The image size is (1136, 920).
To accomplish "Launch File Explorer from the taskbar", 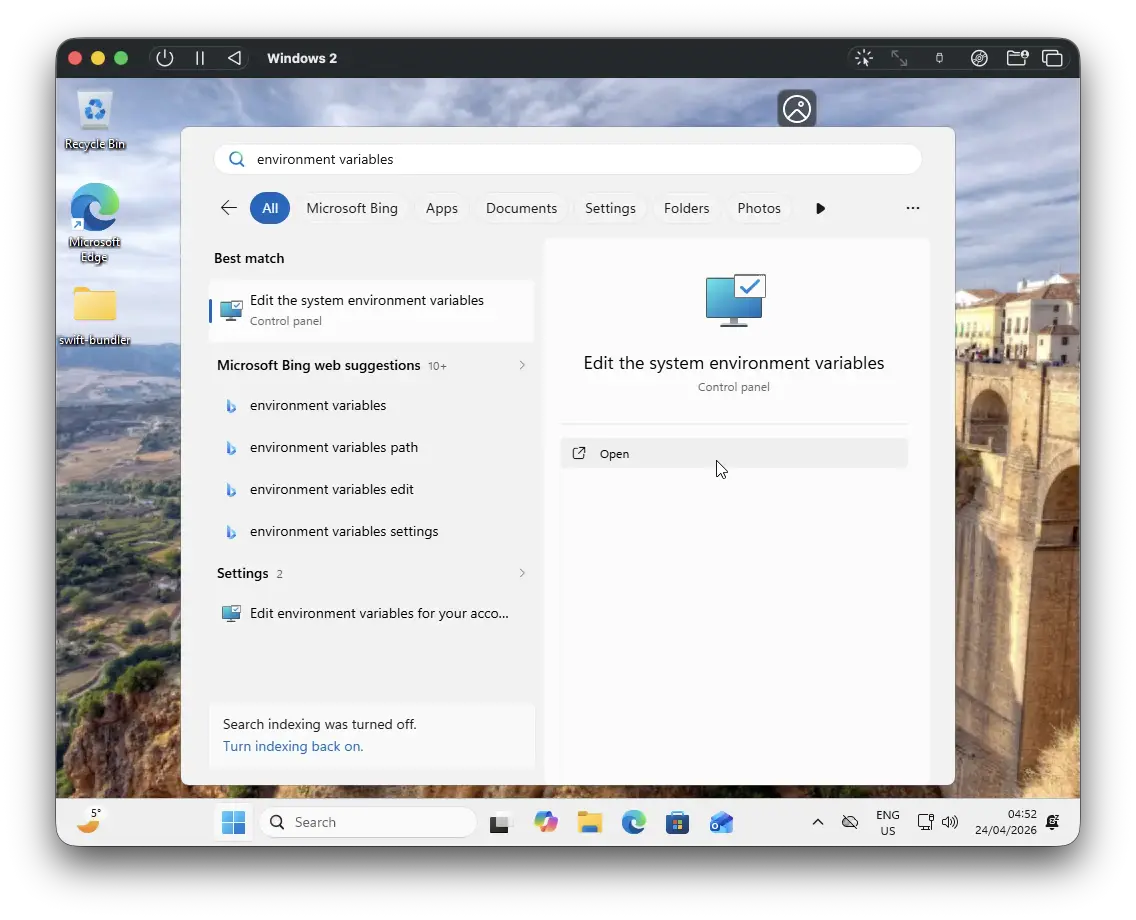I will point(590,822).
